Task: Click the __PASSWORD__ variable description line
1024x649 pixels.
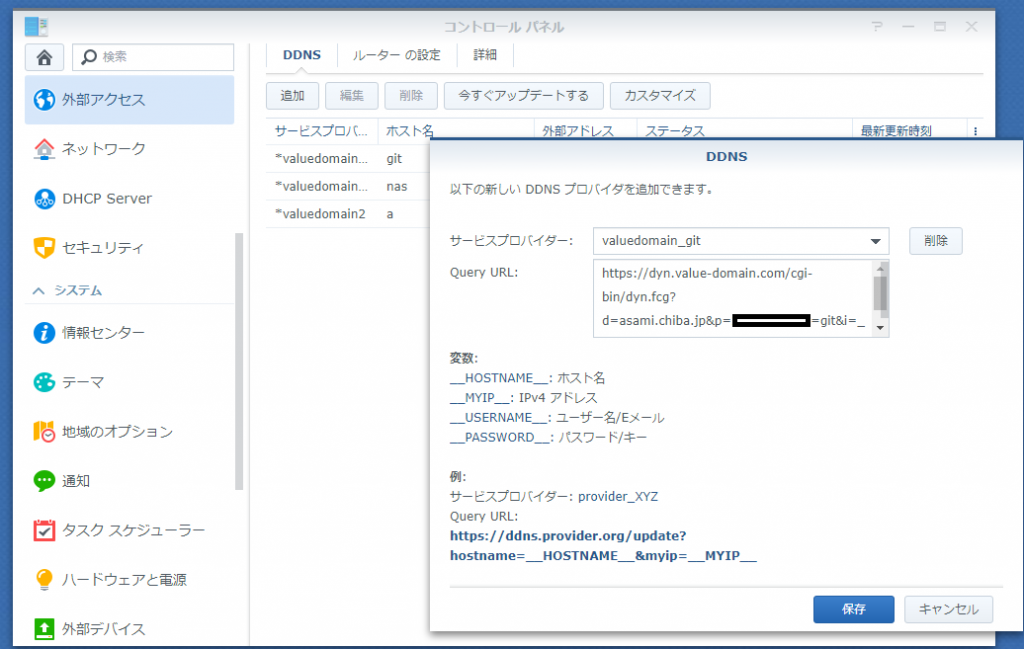Action: (x=548, y=437)
